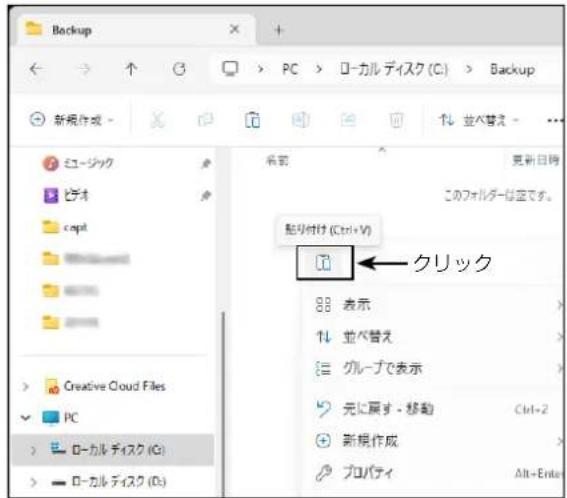Click the Back navigation arrow
The height and width of the screenshot is (498, 567).
point(36,68)
